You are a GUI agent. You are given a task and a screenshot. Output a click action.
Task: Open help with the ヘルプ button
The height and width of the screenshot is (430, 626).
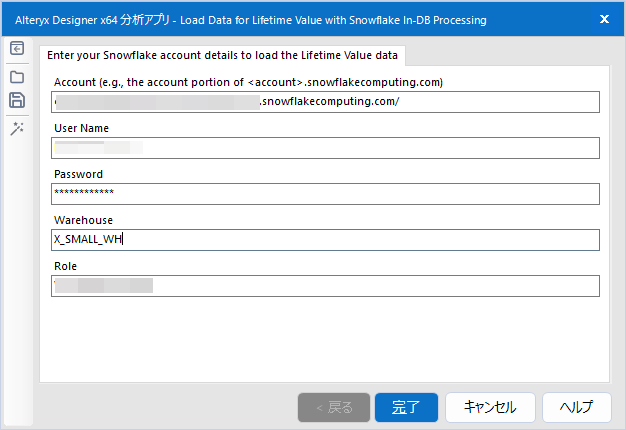point(577,407)
